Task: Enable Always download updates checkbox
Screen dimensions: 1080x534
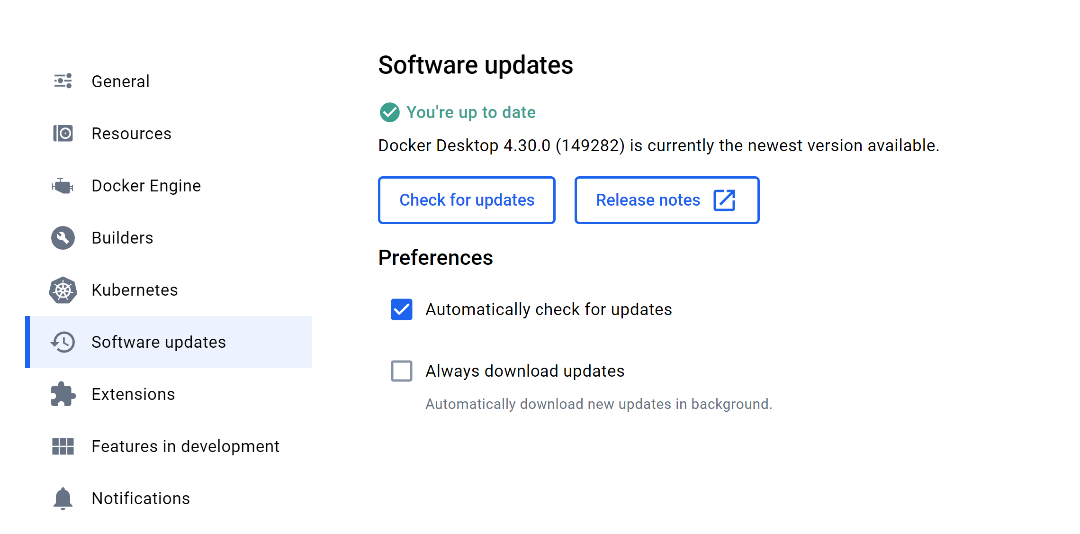Action: (402, 371)
